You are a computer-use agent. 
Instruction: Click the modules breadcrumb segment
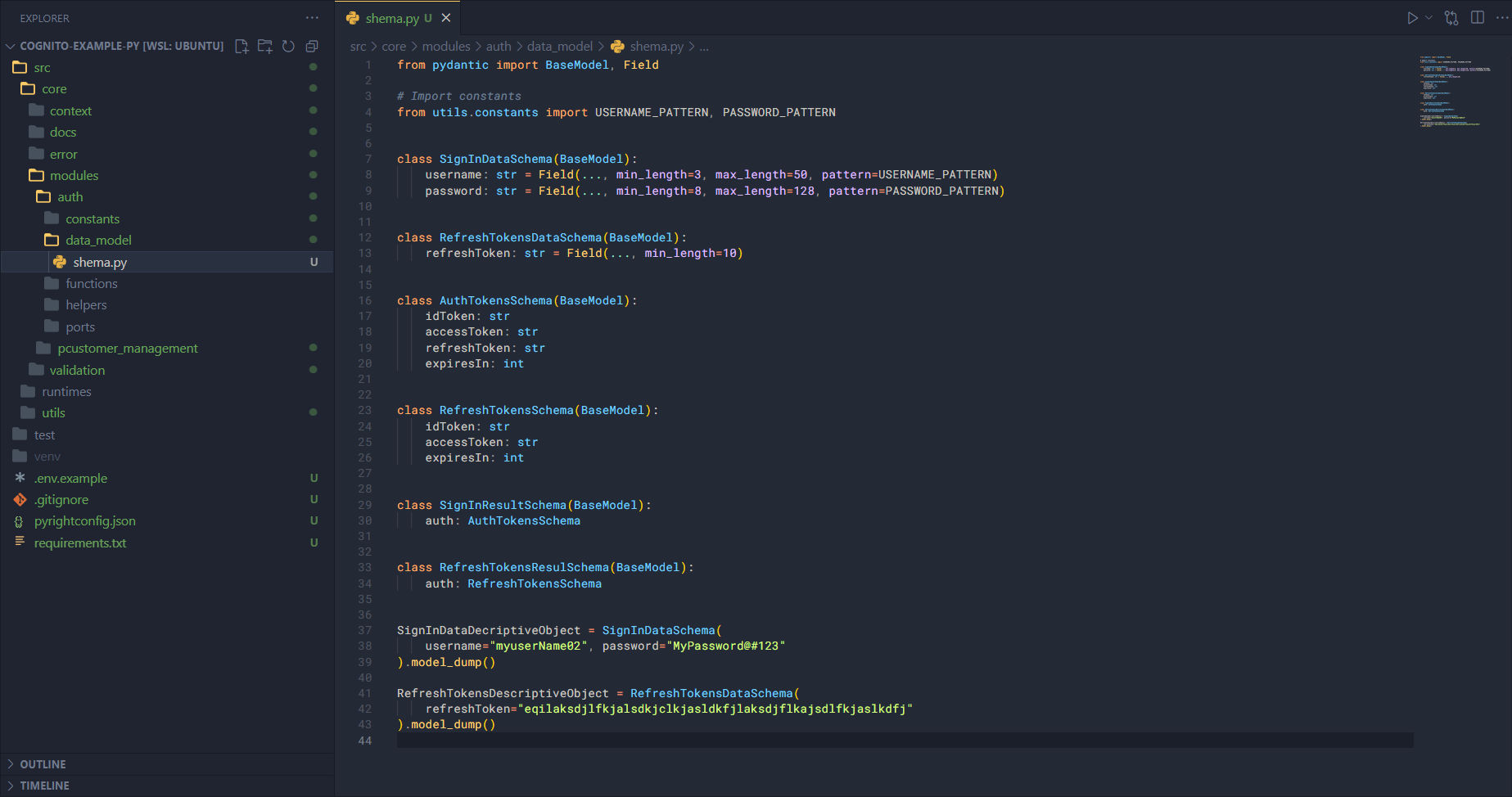coord(446,47)
